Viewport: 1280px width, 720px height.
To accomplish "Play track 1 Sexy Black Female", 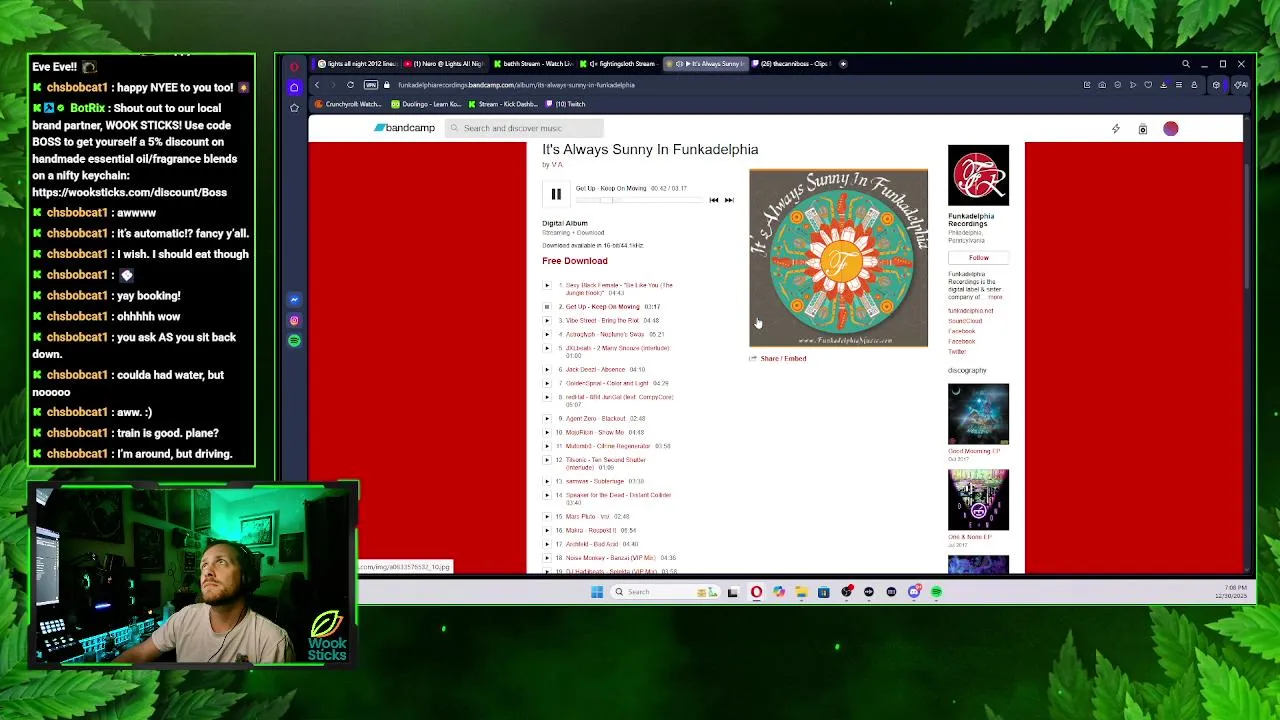I will tap(547, 285).
